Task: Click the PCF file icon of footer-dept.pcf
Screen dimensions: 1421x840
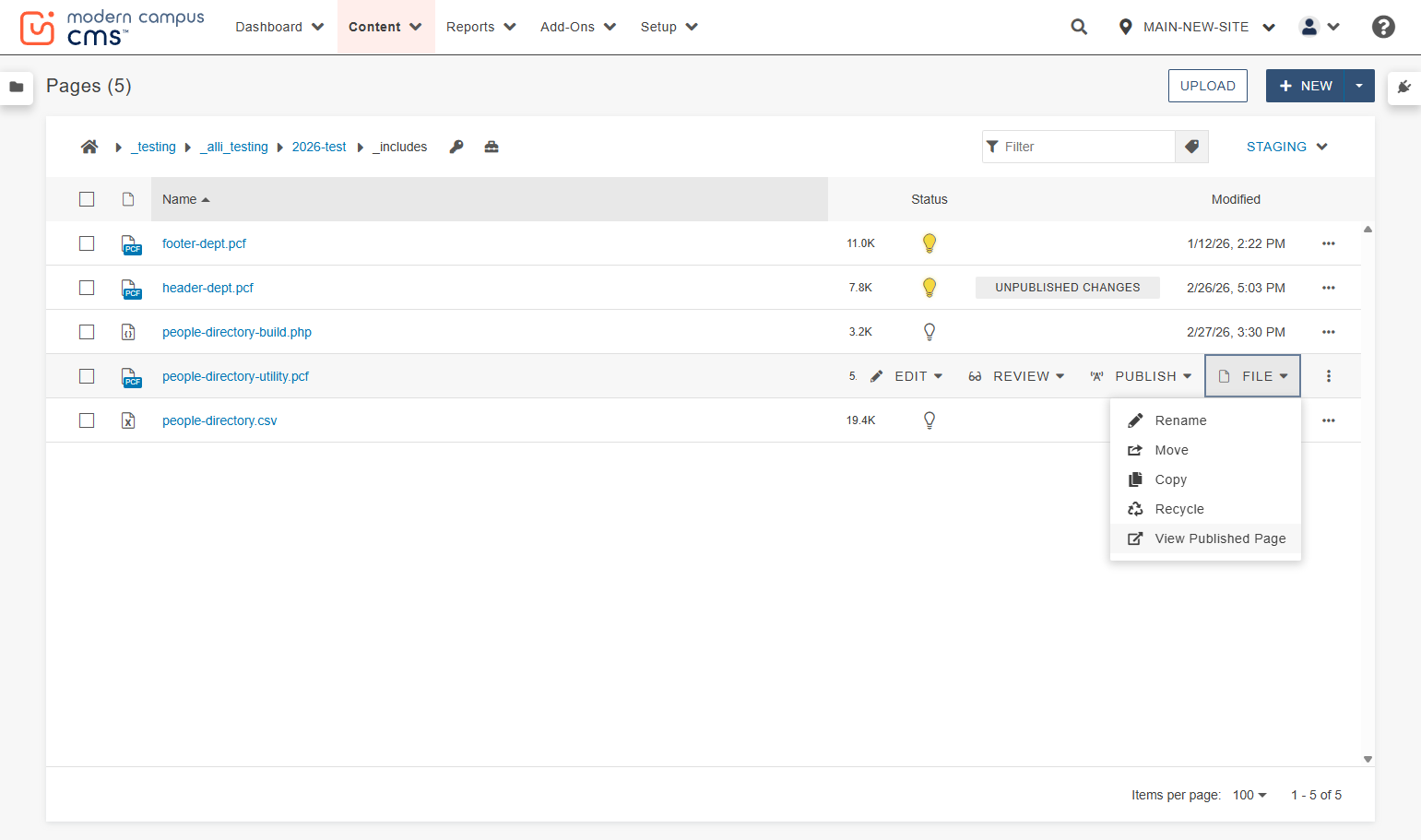Action: coord(131,244)
